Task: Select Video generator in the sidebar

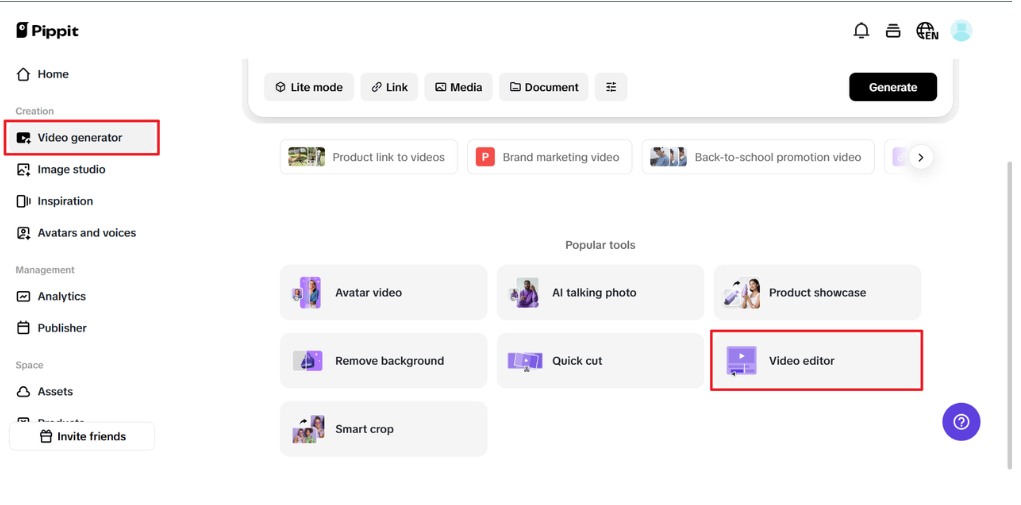Action: 81,137
